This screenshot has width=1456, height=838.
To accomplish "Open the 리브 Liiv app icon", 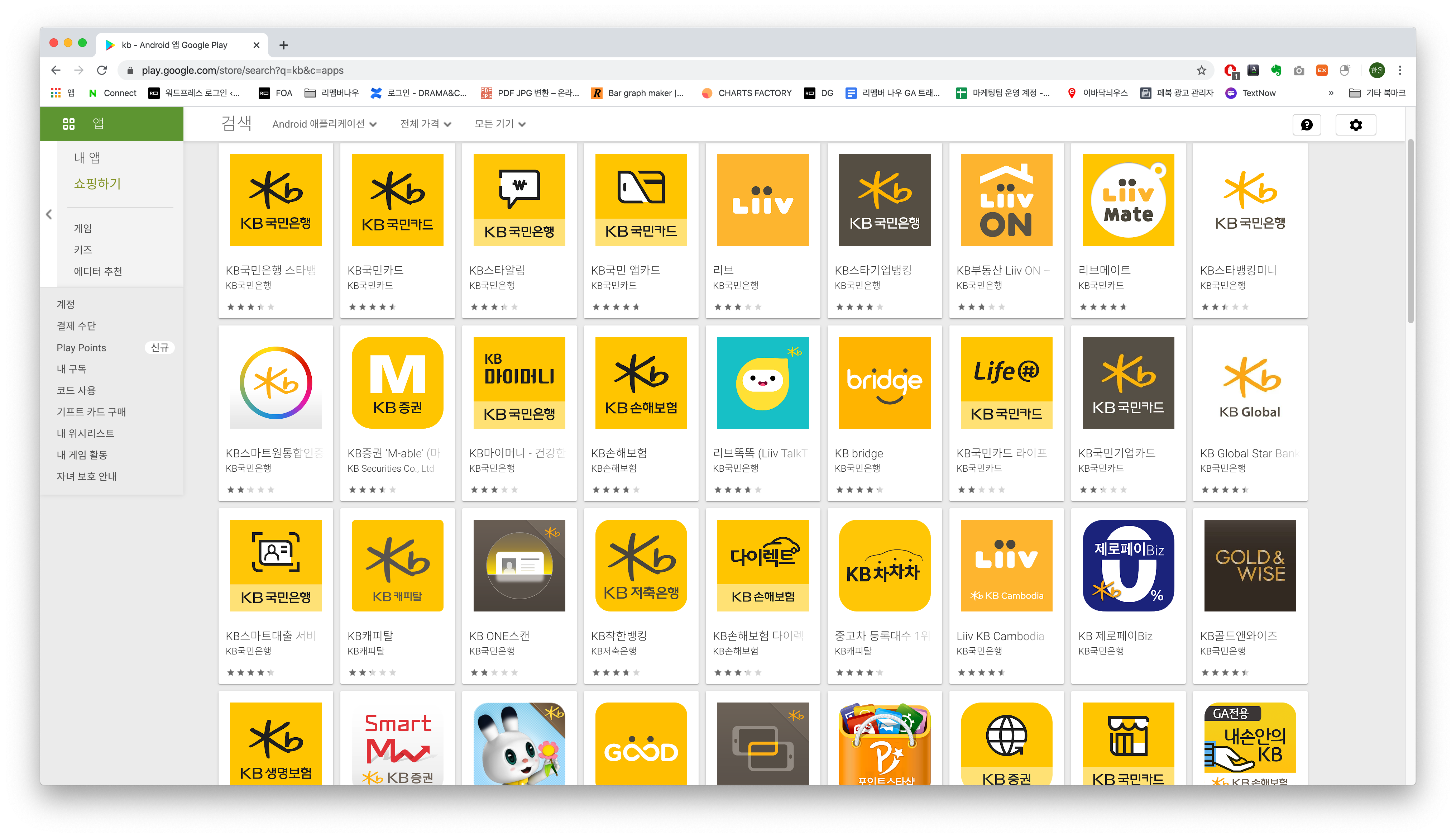I will [763, 200].
